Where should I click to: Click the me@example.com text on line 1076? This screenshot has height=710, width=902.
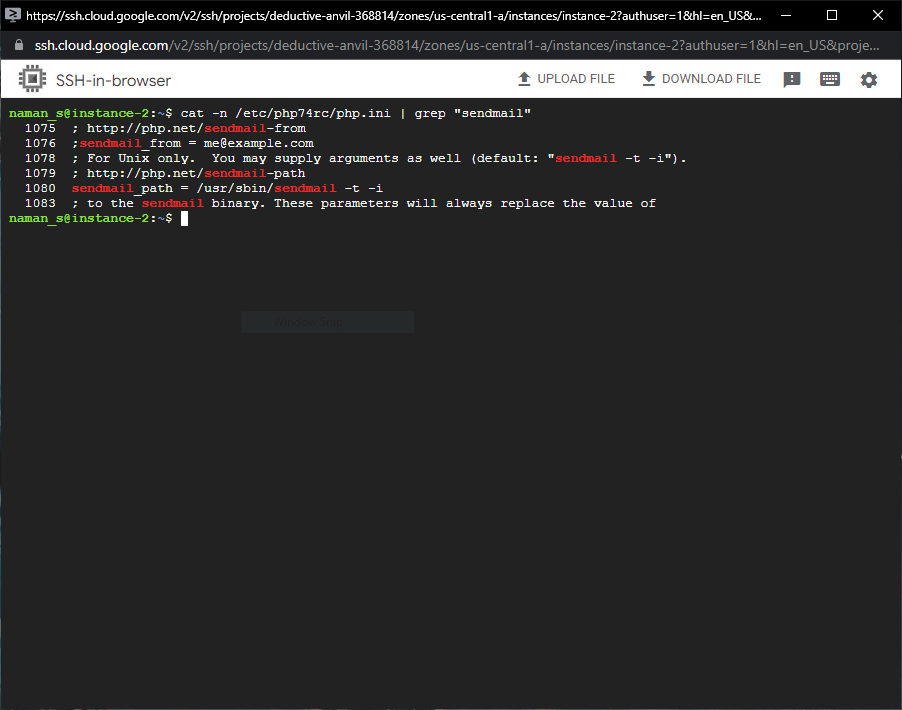coord(258,143)
